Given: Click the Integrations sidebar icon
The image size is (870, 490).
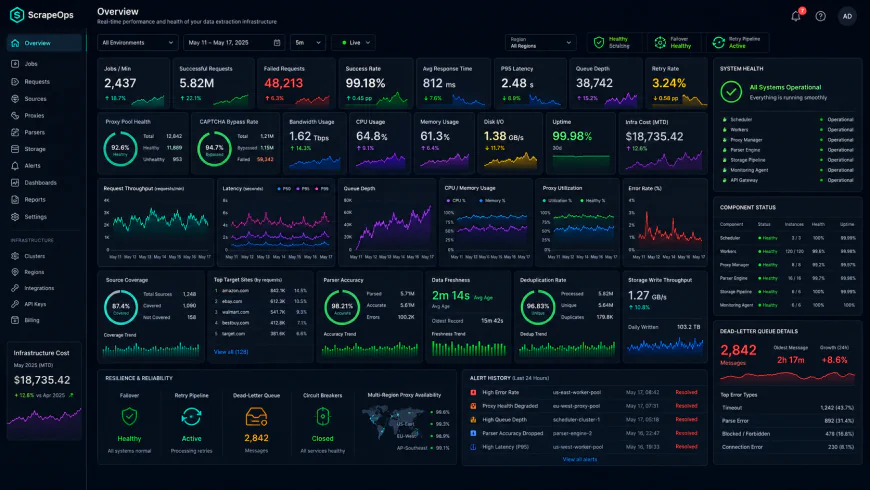Looking at the screenshot, I should [x=15, y=288].
